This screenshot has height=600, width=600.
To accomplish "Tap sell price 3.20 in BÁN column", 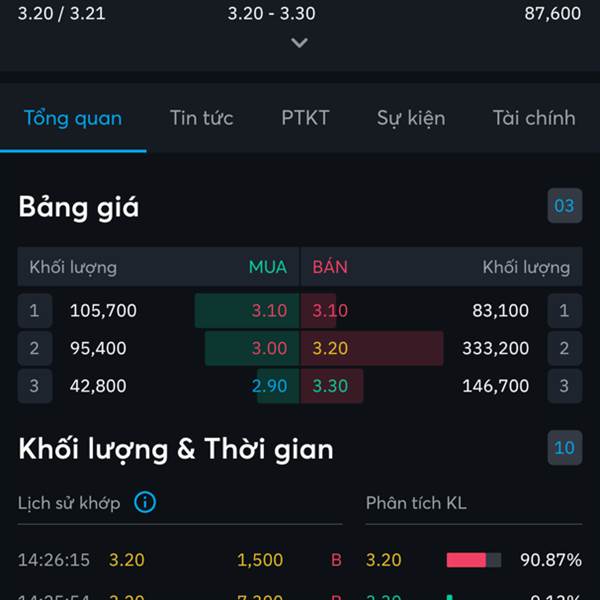I will click(x=330, y=348).
